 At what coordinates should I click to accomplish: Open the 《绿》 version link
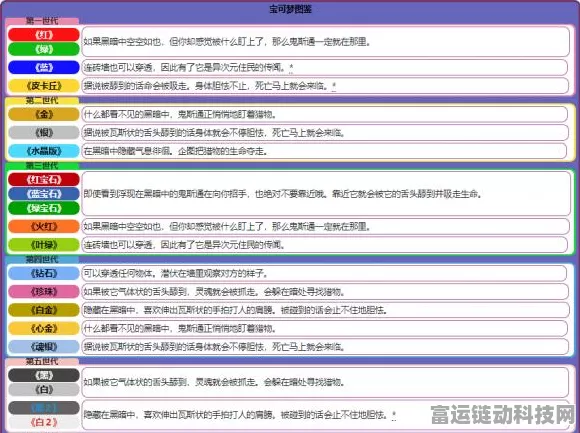coord(44,49)
